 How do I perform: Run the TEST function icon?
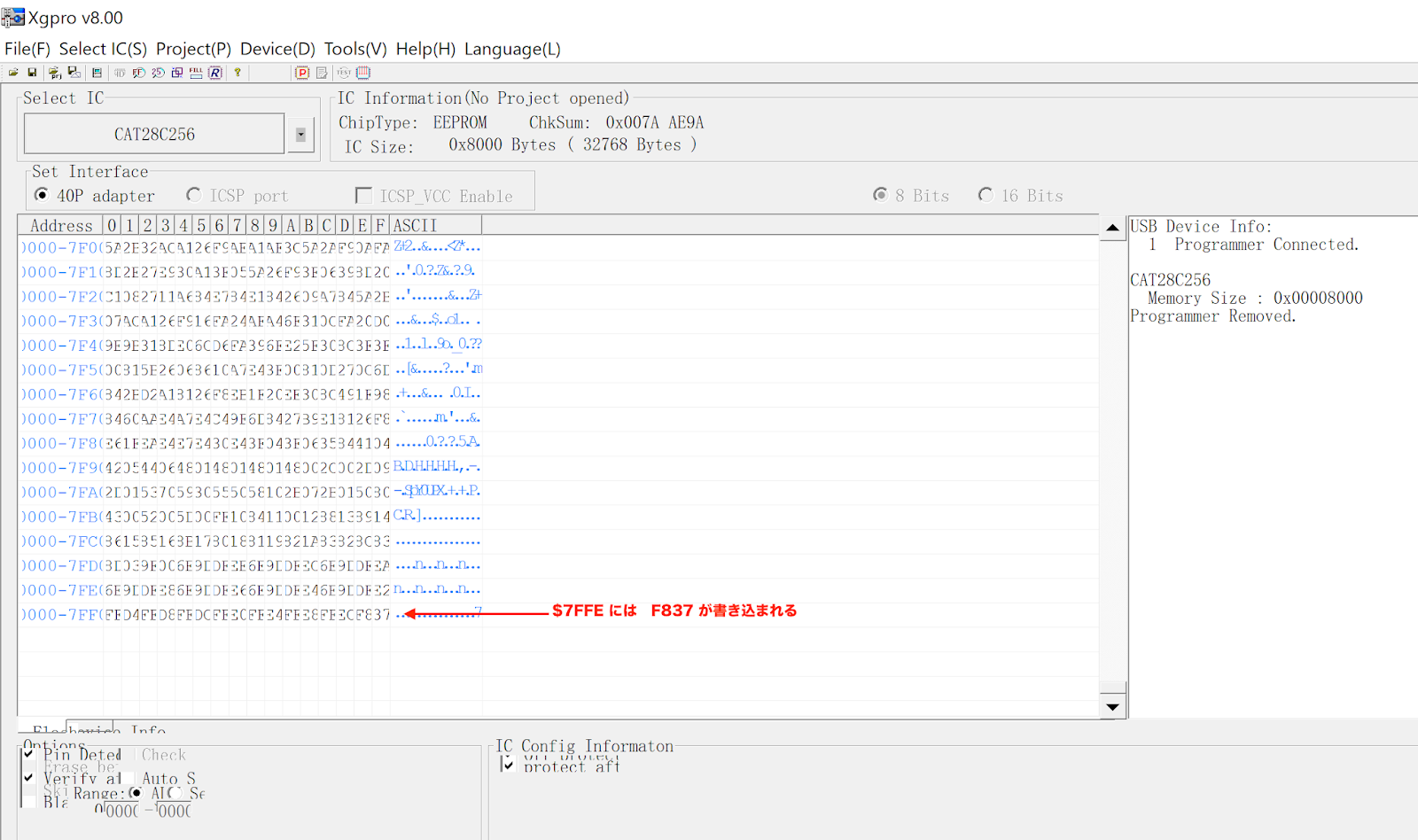(344, 72)
